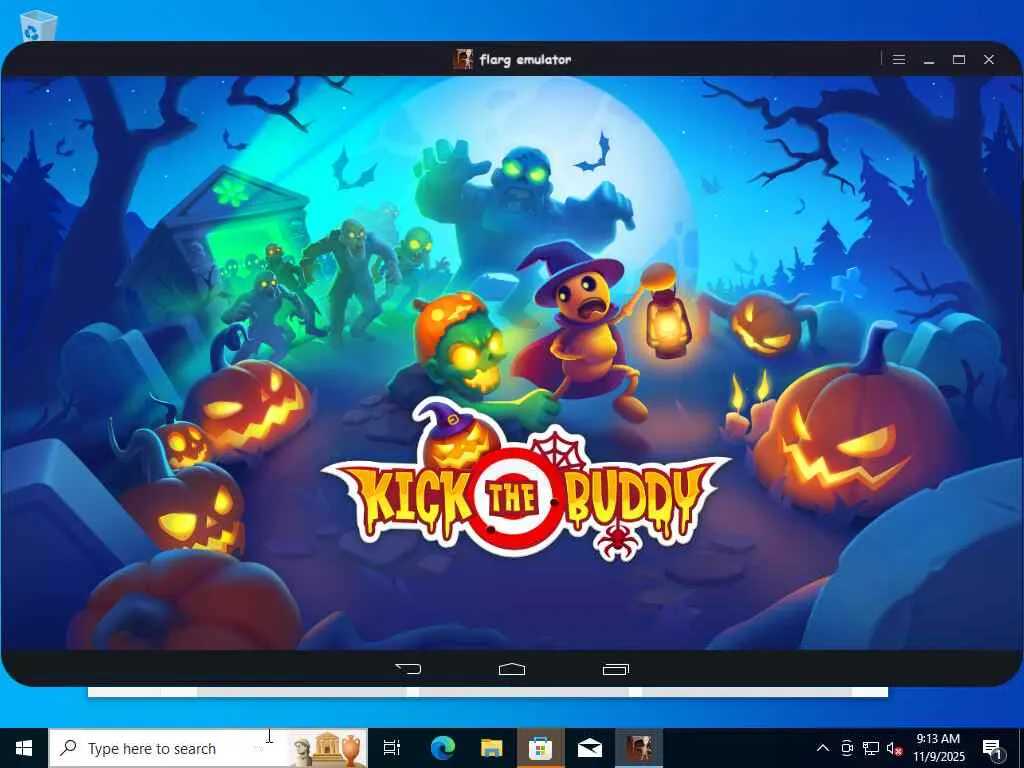1024x768 pixels.
Task: Click the flarg emulator title icon
Action: tap(463, 59)
